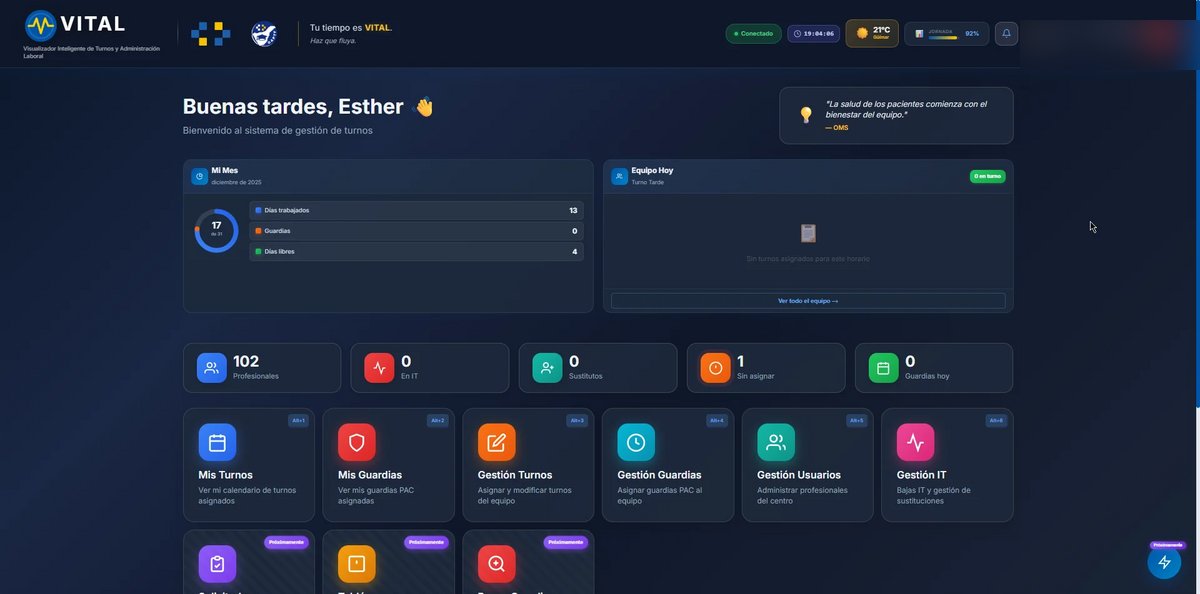The image size is (1200, 594).
Task: Click the orange Sin asignar alert icon
Action: pyautogui.click(x=715, y=368)
